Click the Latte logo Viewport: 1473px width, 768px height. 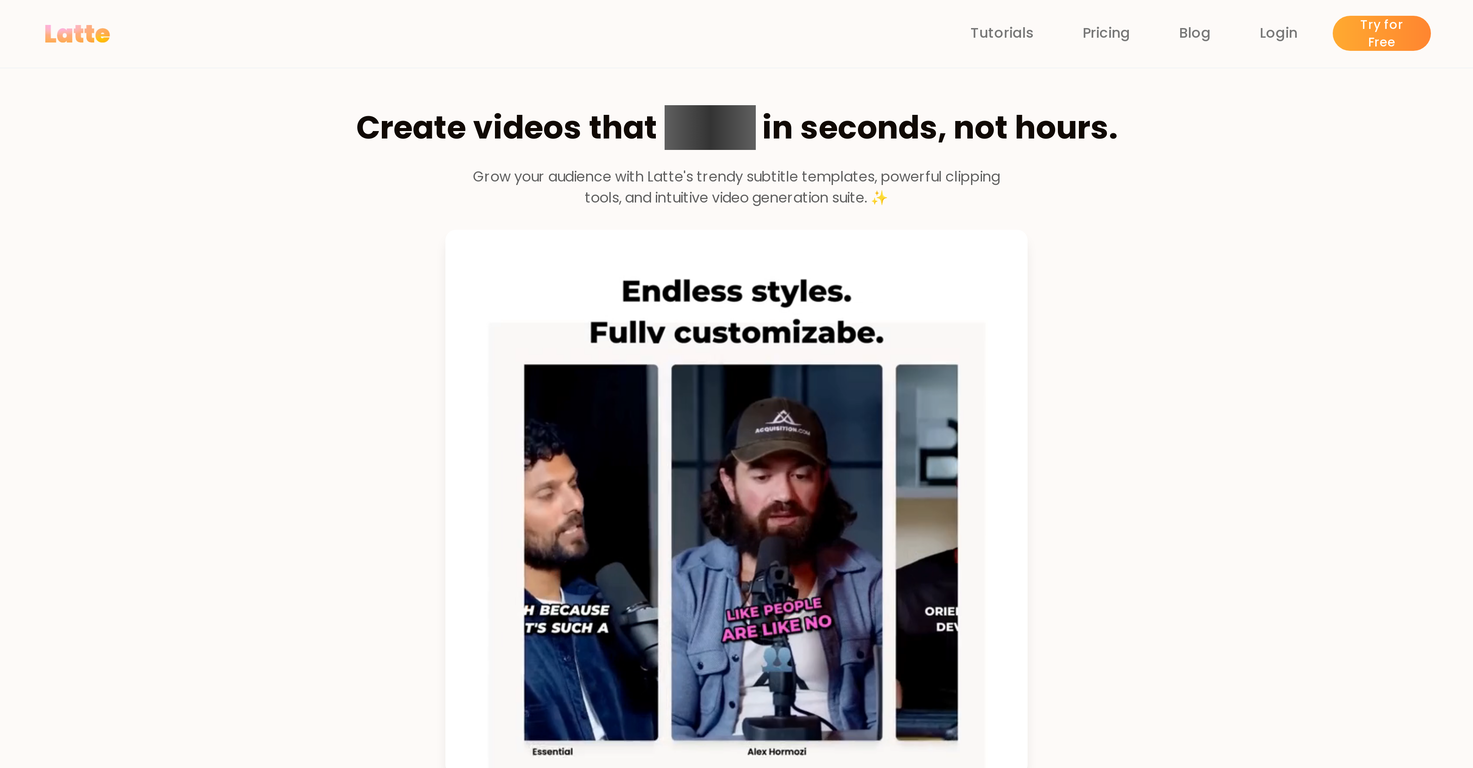pos(77,34)
